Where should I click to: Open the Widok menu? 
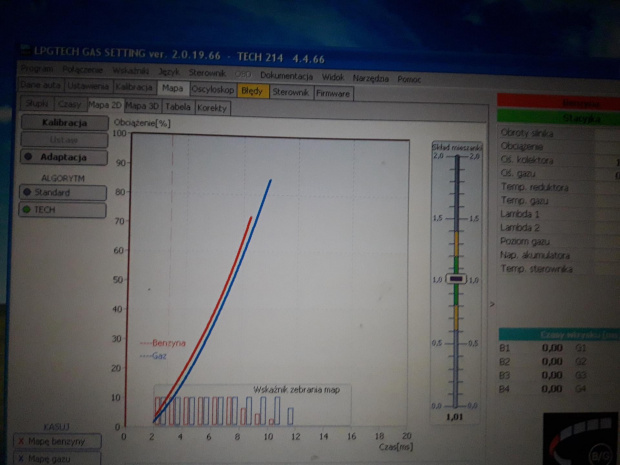click(x=333, y=77)
